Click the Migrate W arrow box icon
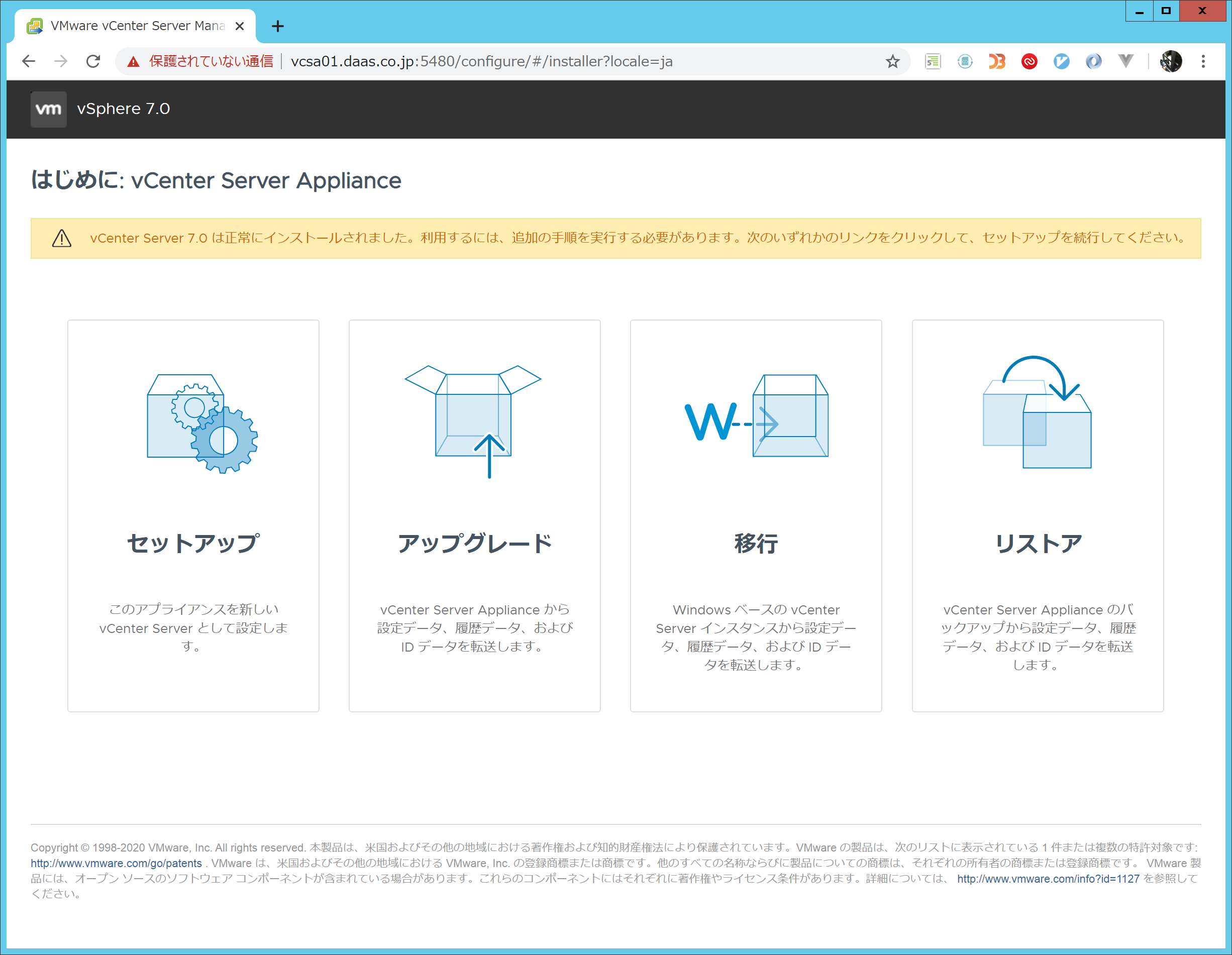The height and width of the screenshot is (955, 1232). pos(757,416)
